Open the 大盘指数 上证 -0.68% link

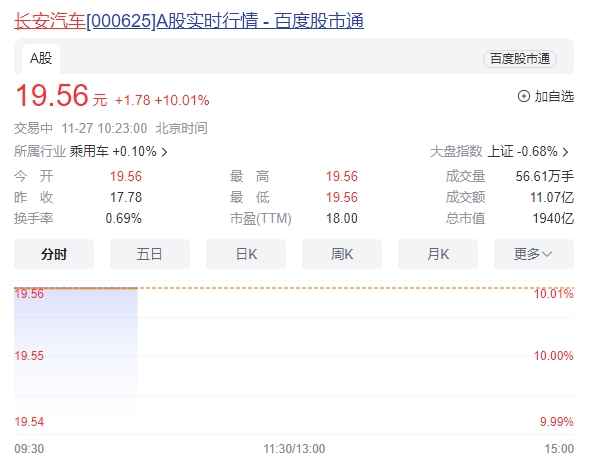coord(500,151)
